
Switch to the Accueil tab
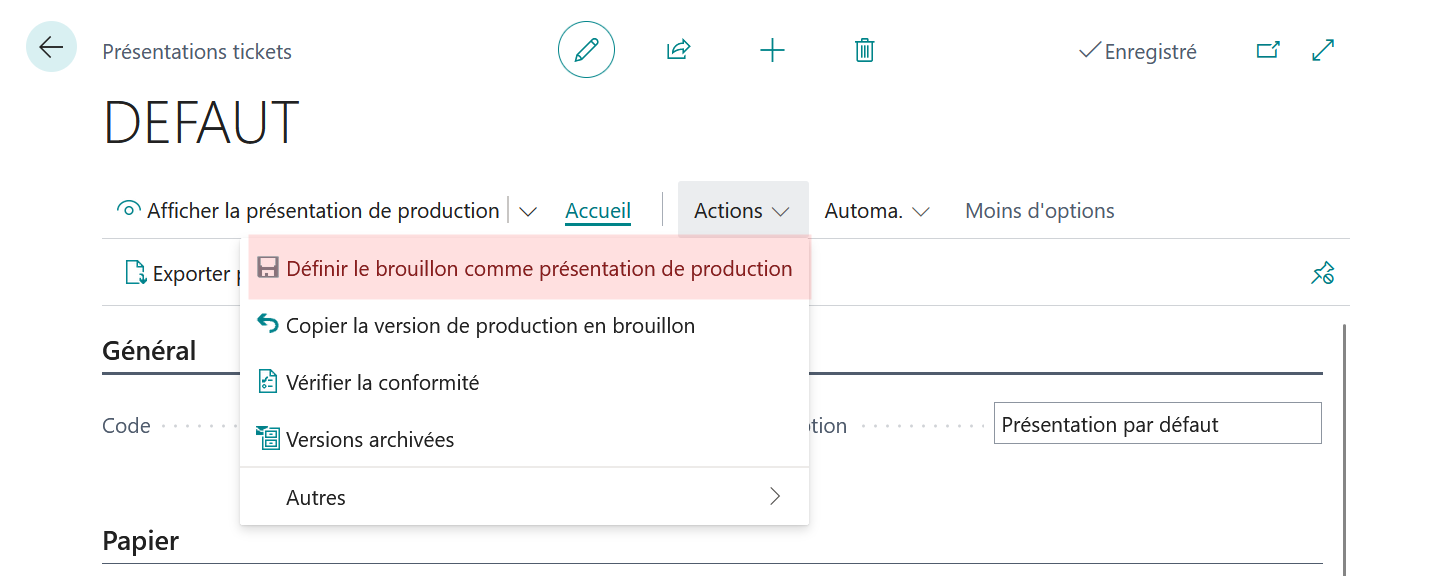click(x=598, y=211)
